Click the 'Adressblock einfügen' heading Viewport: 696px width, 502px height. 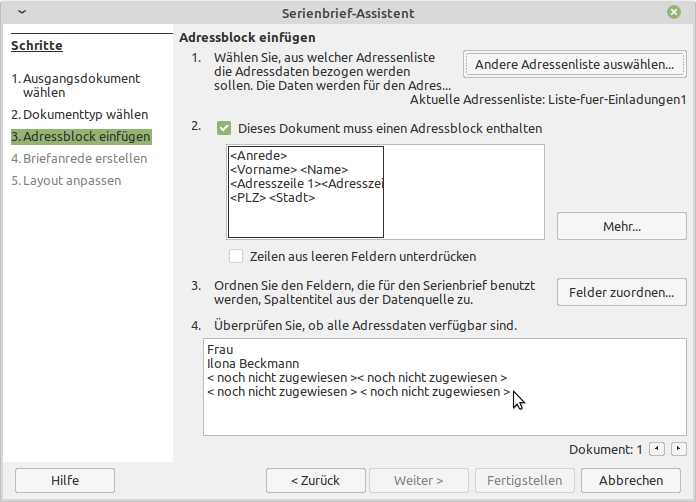pos(247,37)
